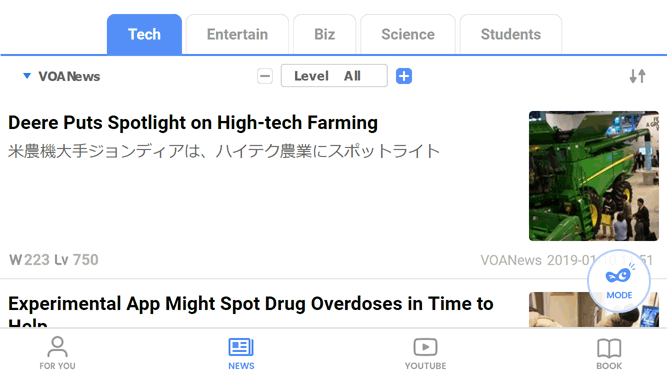Click the Japanese translation subtitle text

click(224, 151)
